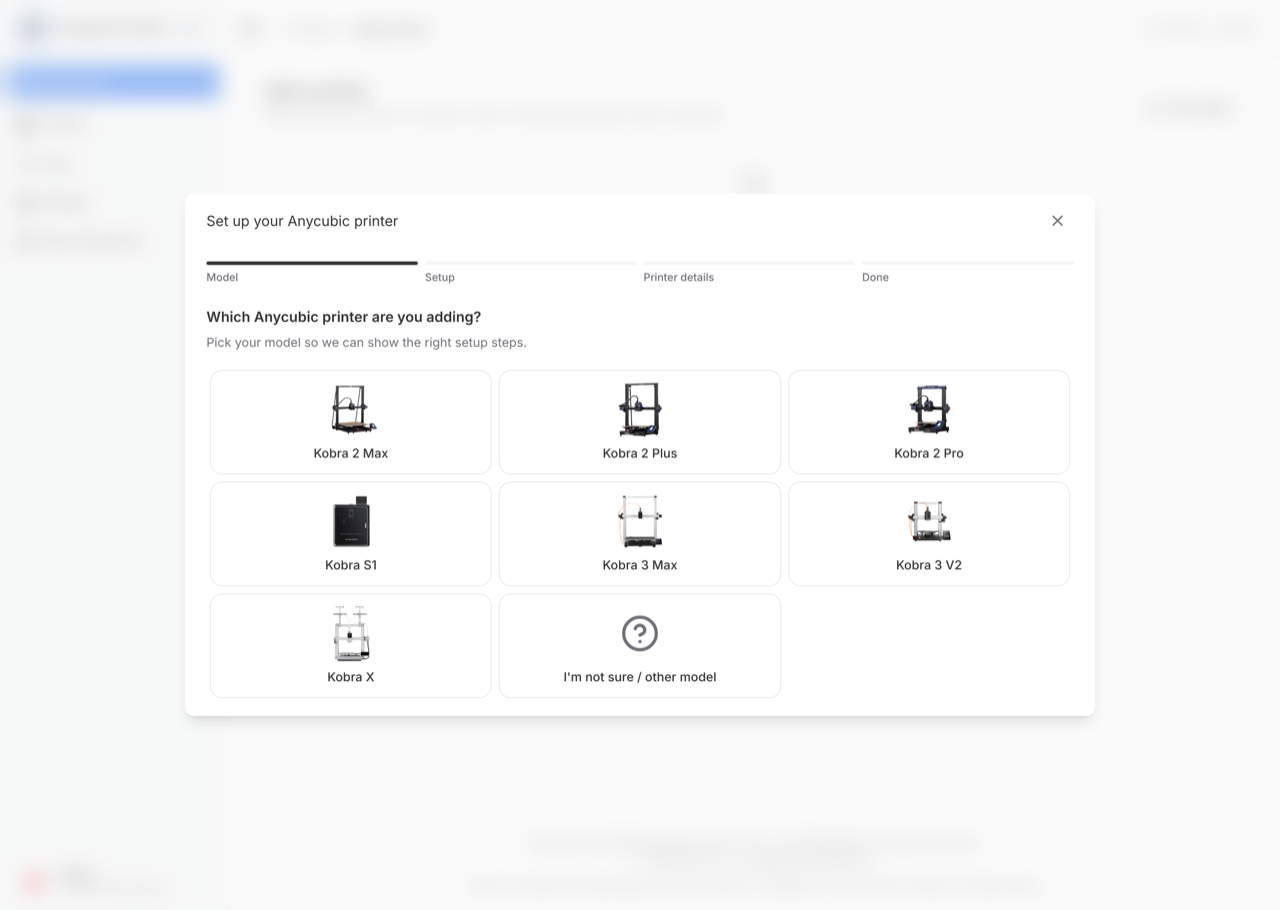Click the Kobra 3 Max label
Viewport: 1280px width, 910px height.
[x=640, y=565]
